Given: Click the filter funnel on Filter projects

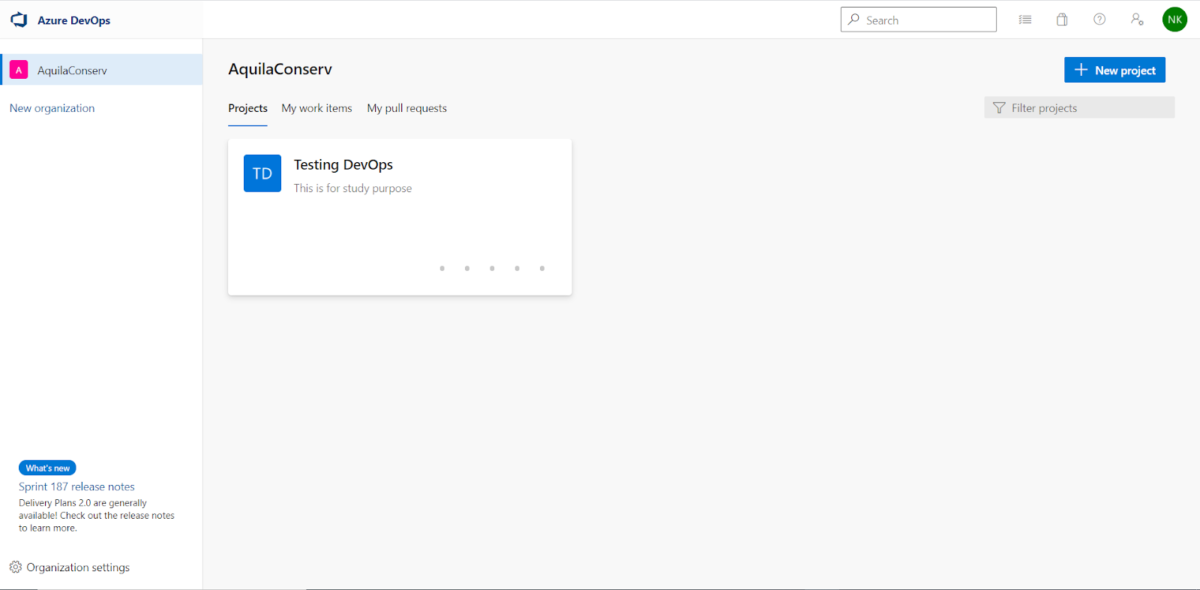Looking at the screenshot, I should point(998,107).
